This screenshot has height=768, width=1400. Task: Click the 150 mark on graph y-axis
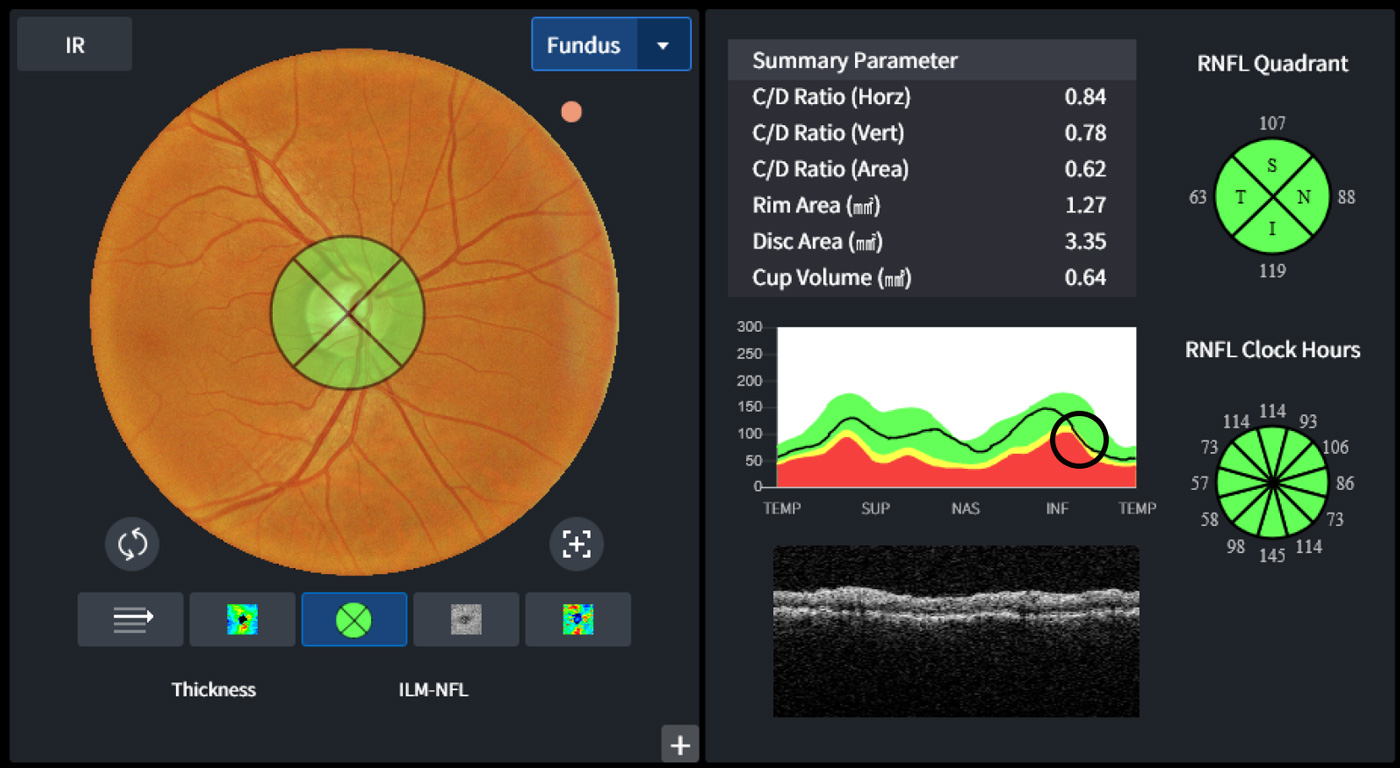point(749,407)
